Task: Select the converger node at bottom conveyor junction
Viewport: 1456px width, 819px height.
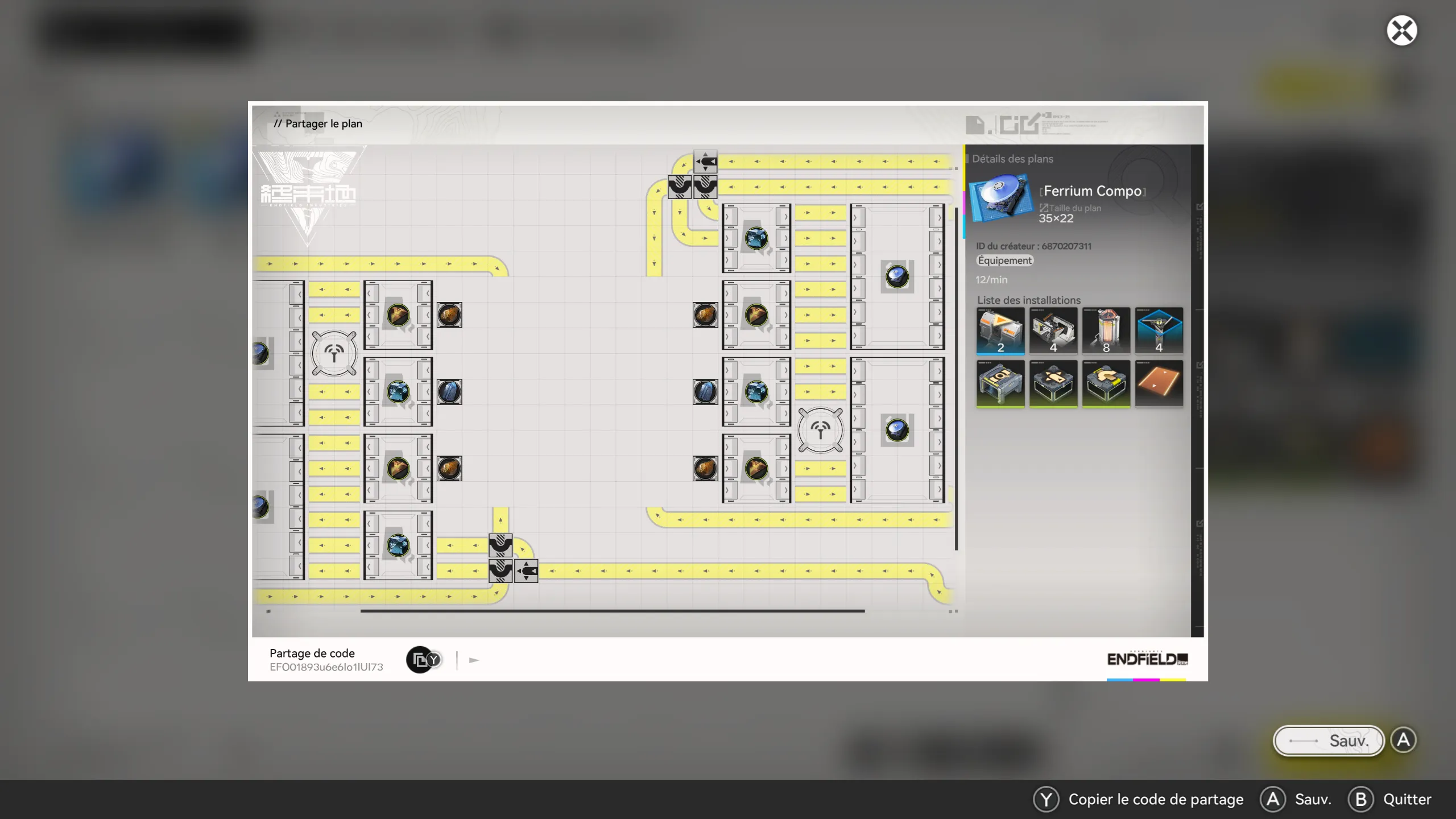Action: [x=526, y=570]
